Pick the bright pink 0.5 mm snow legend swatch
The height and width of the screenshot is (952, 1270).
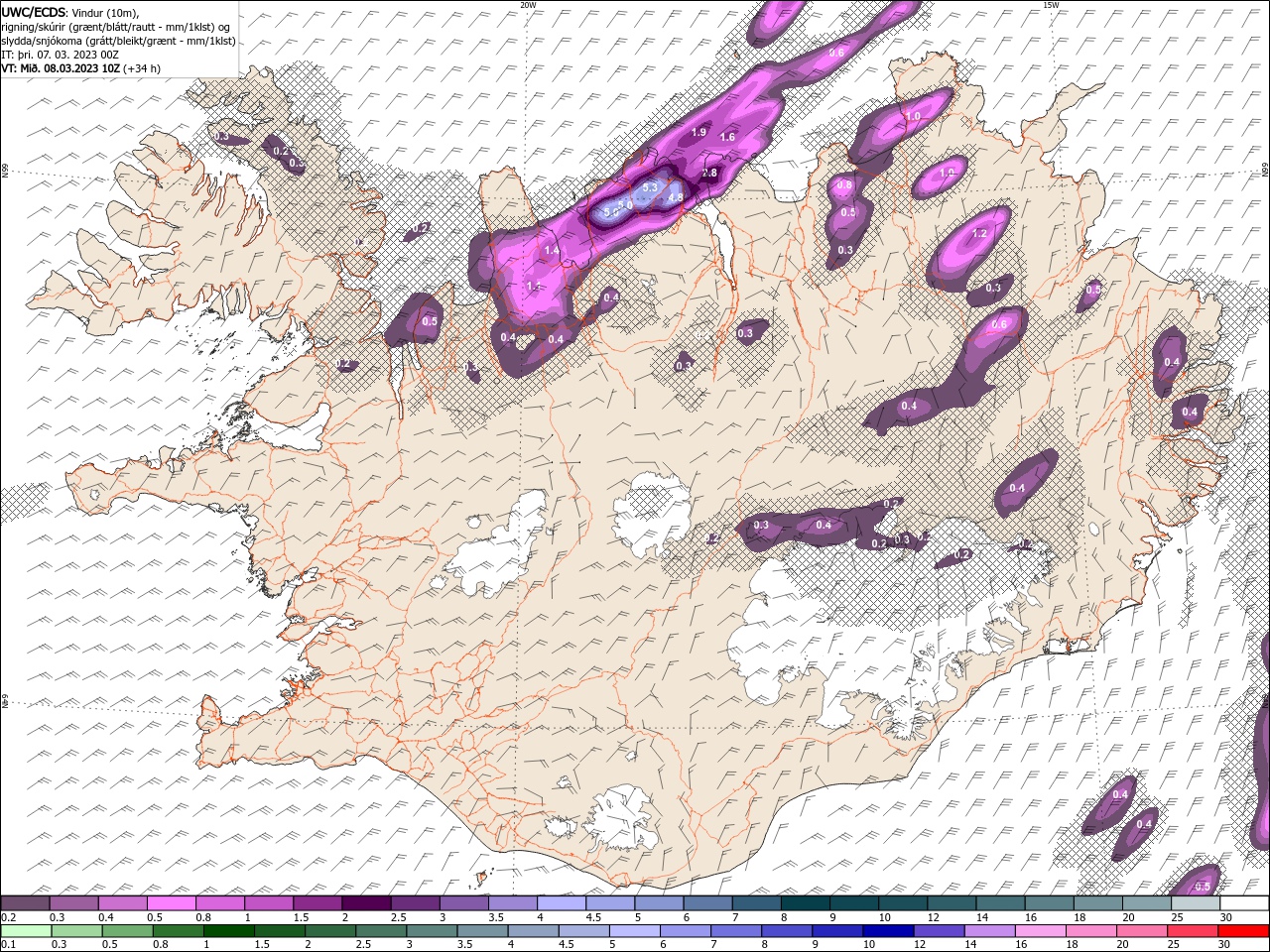tap(172, 903)
